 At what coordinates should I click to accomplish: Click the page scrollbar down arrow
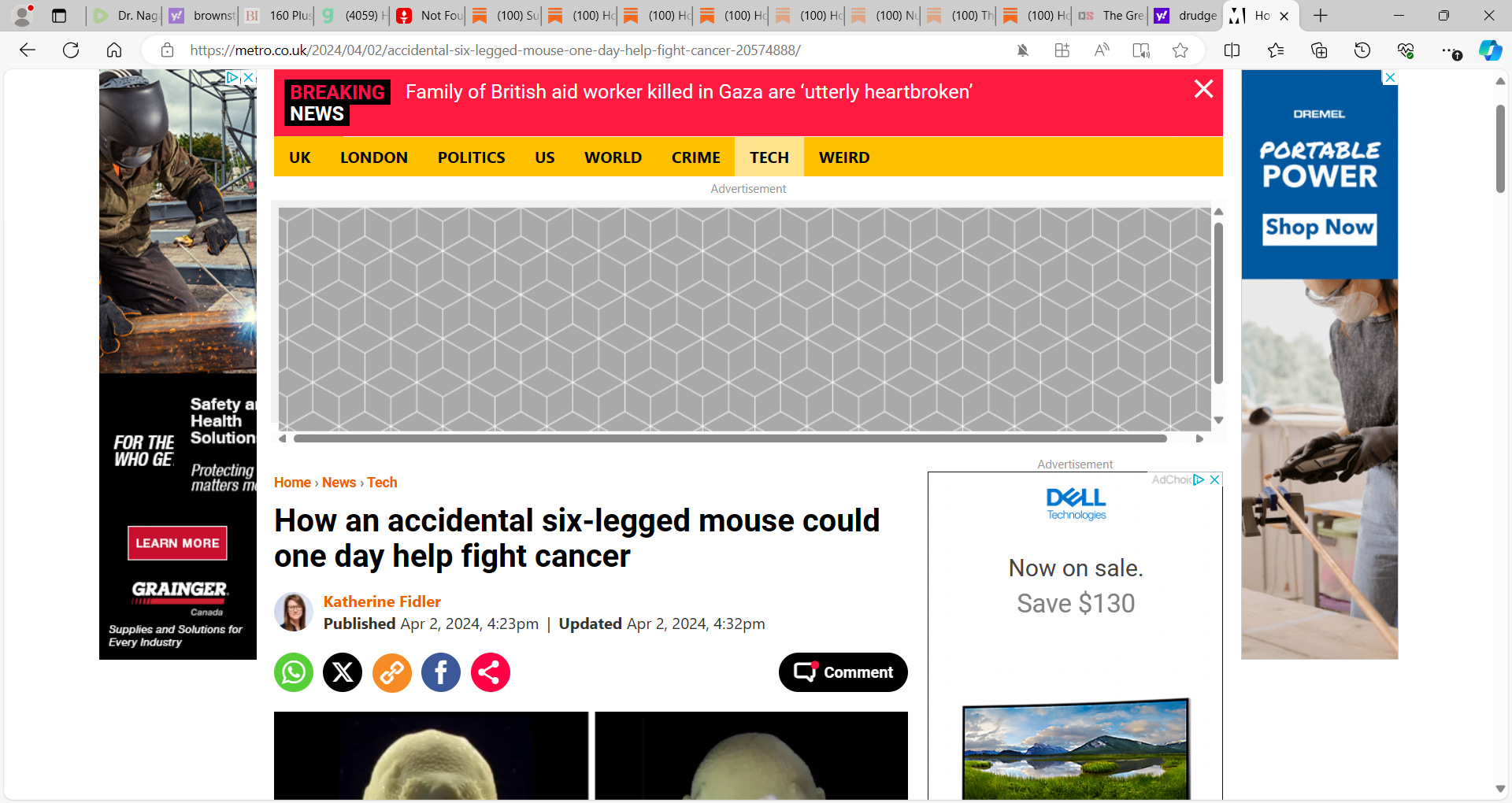pos(1500,789)
